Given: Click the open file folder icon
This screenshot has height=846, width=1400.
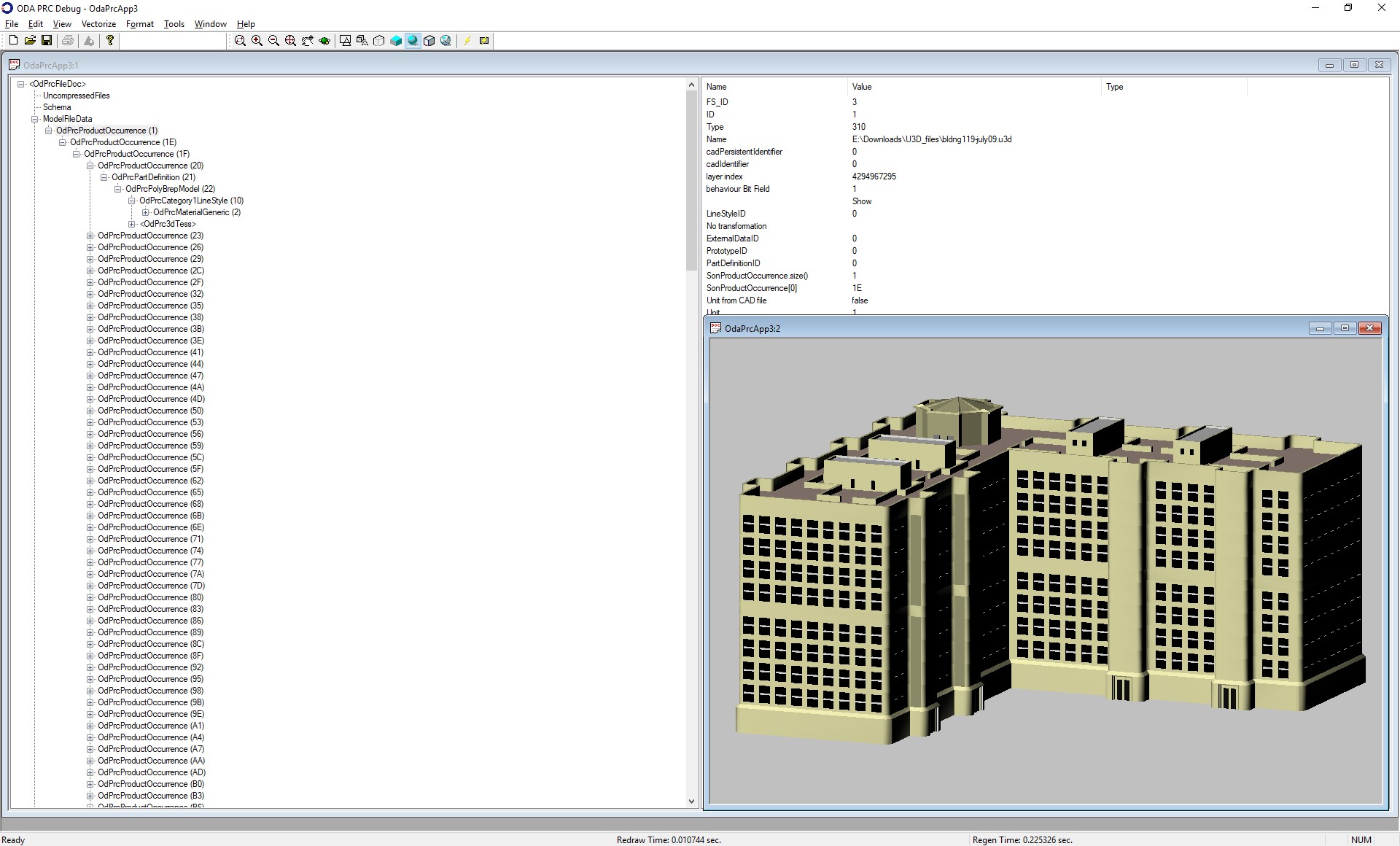Looking at the screenshot, I should tap(30, 40).
